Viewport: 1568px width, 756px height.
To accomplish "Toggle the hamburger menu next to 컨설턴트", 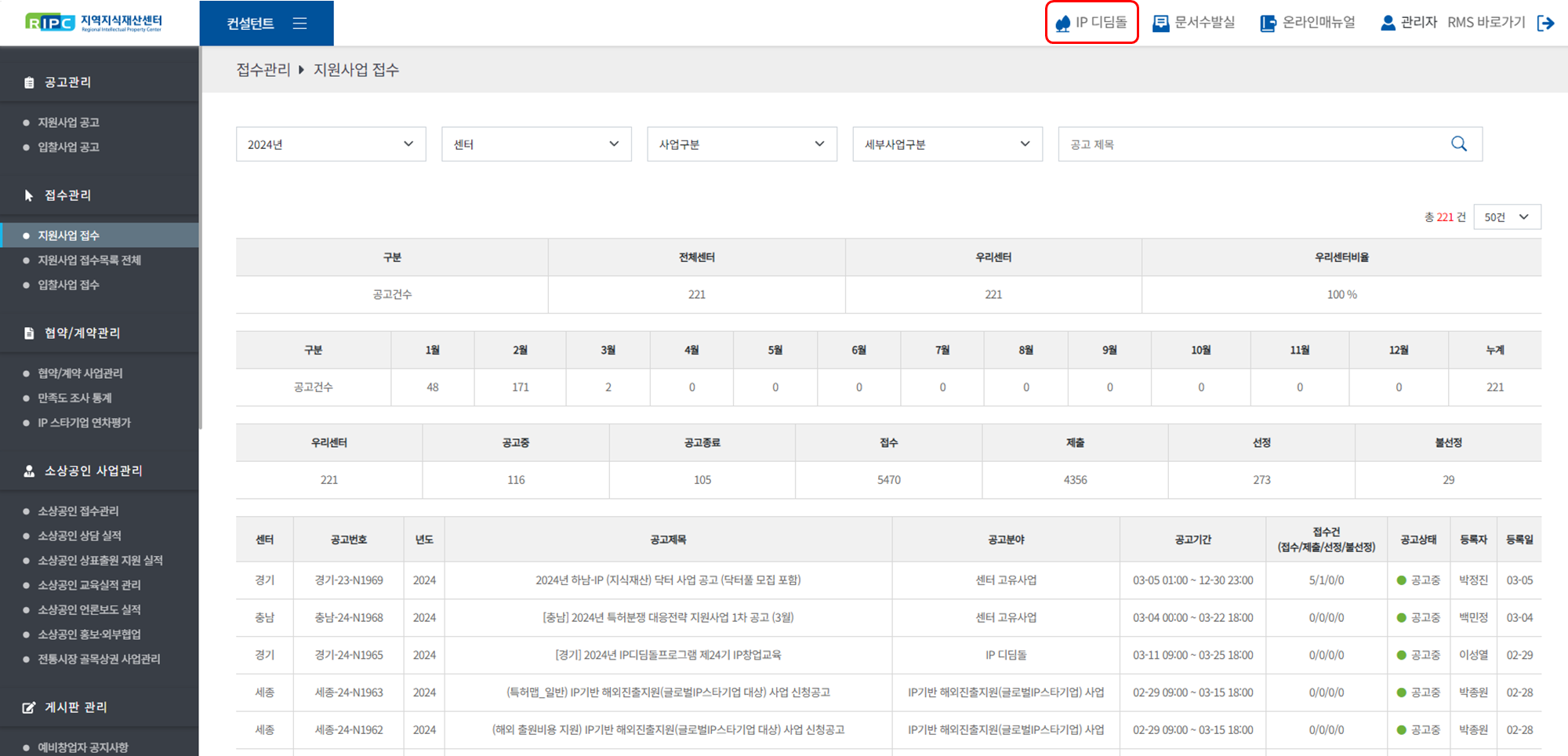I will 299,24.
